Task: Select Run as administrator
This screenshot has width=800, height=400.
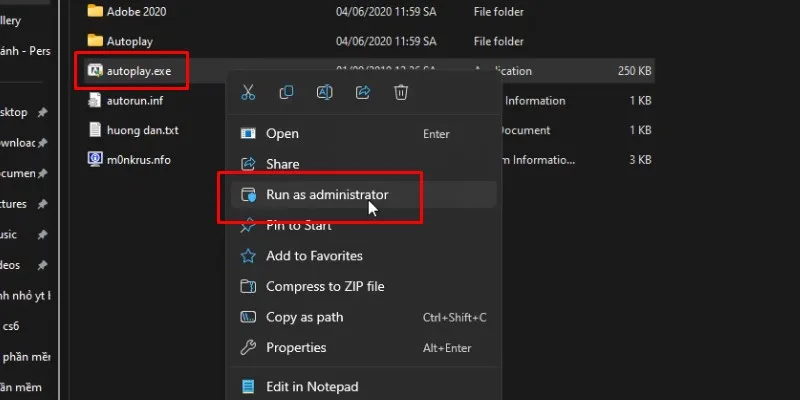Action: [x=363, y=194]
